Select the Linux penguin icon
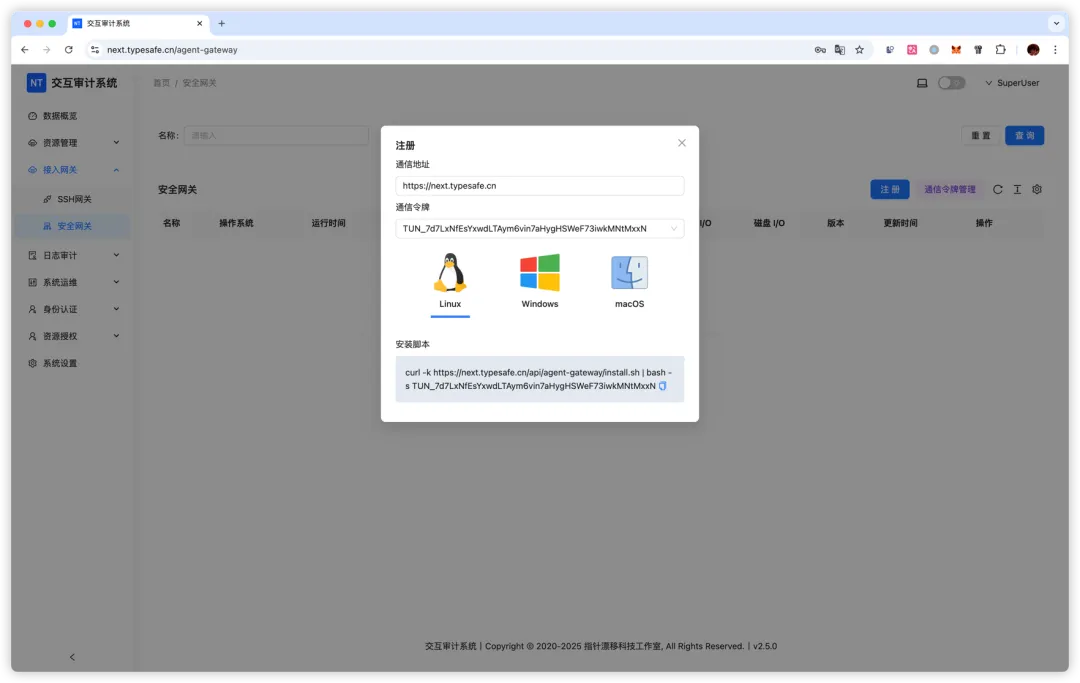Viewport: 1080px width, 683px height. coord(450,273)
